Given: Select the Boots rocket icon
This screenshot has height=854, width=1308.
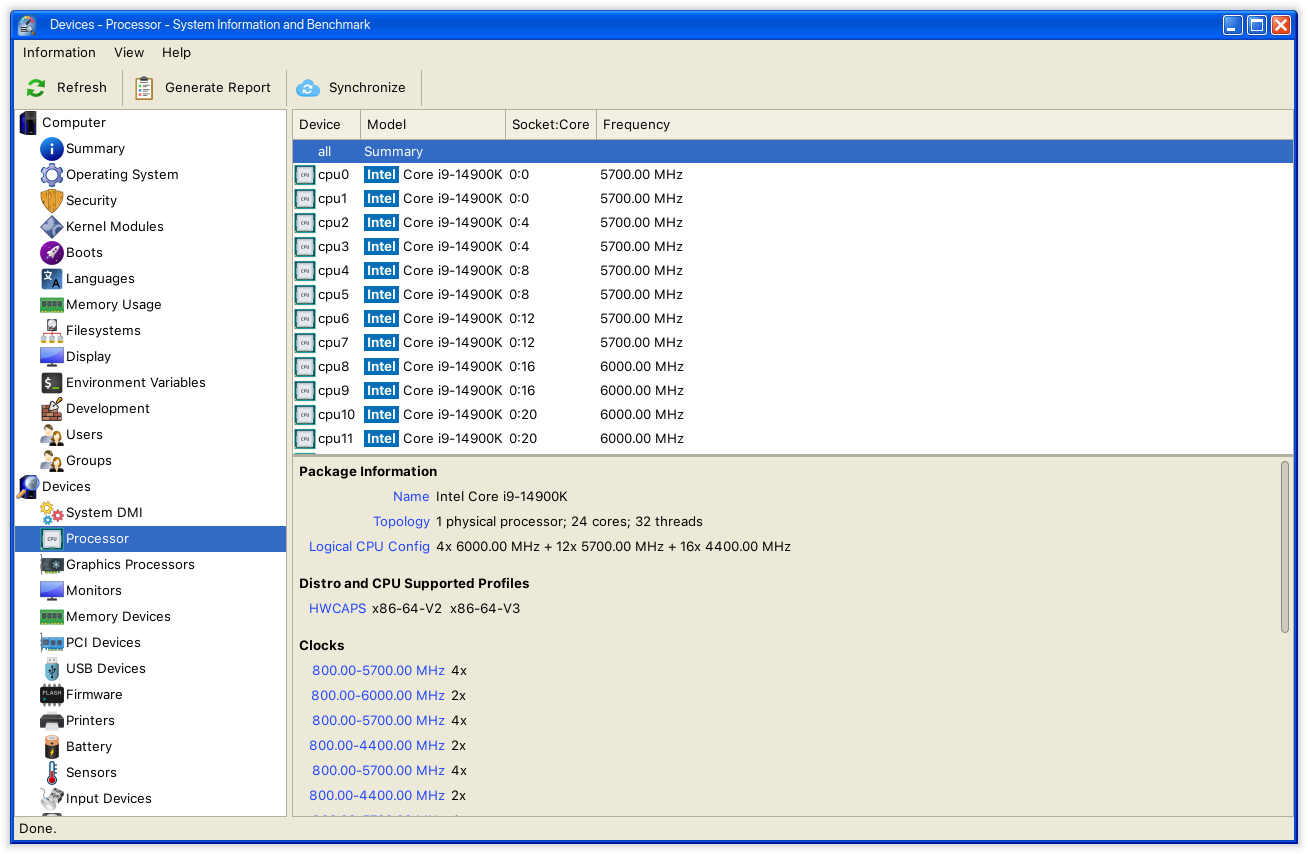Looking at the screenshot, I should [52, 253].
